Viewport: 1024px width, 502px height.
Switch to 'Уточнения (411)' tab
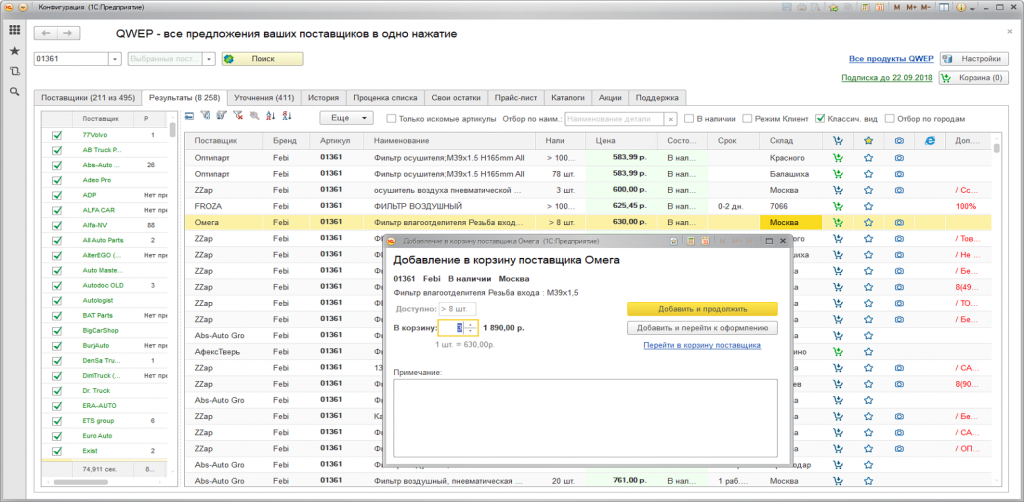click(264, 98)
